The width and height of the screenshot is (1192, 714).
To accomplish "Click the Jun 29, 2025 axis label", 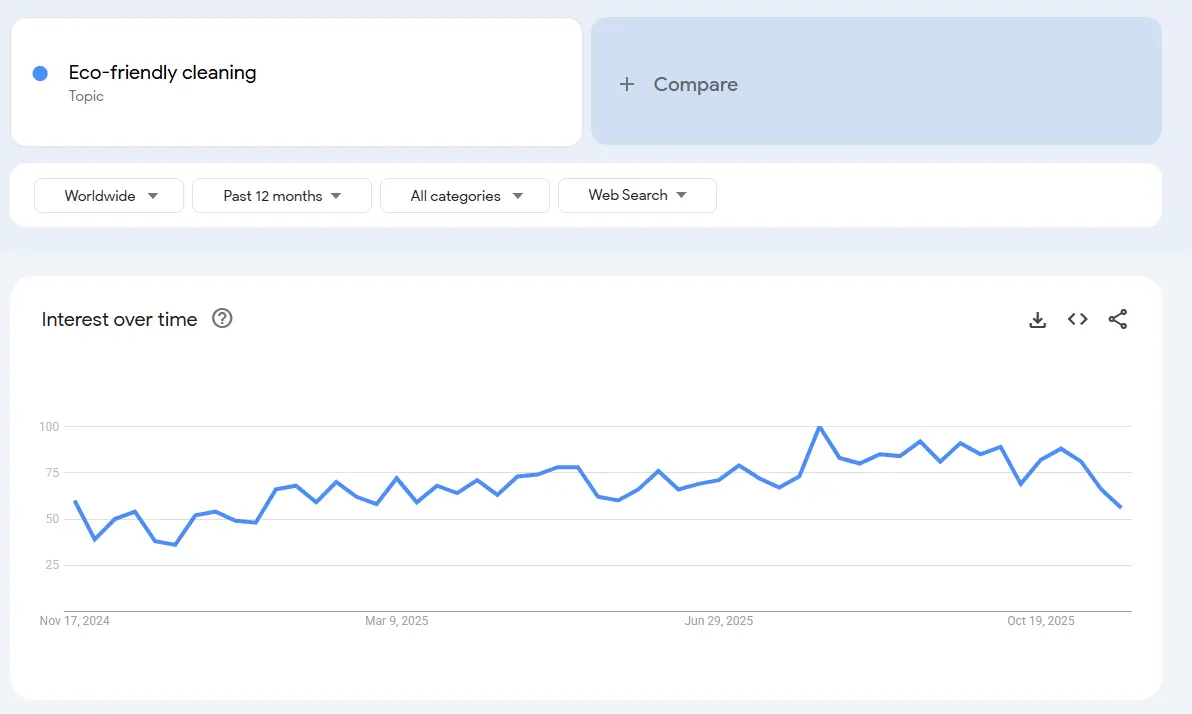I will tap(719, 621).
